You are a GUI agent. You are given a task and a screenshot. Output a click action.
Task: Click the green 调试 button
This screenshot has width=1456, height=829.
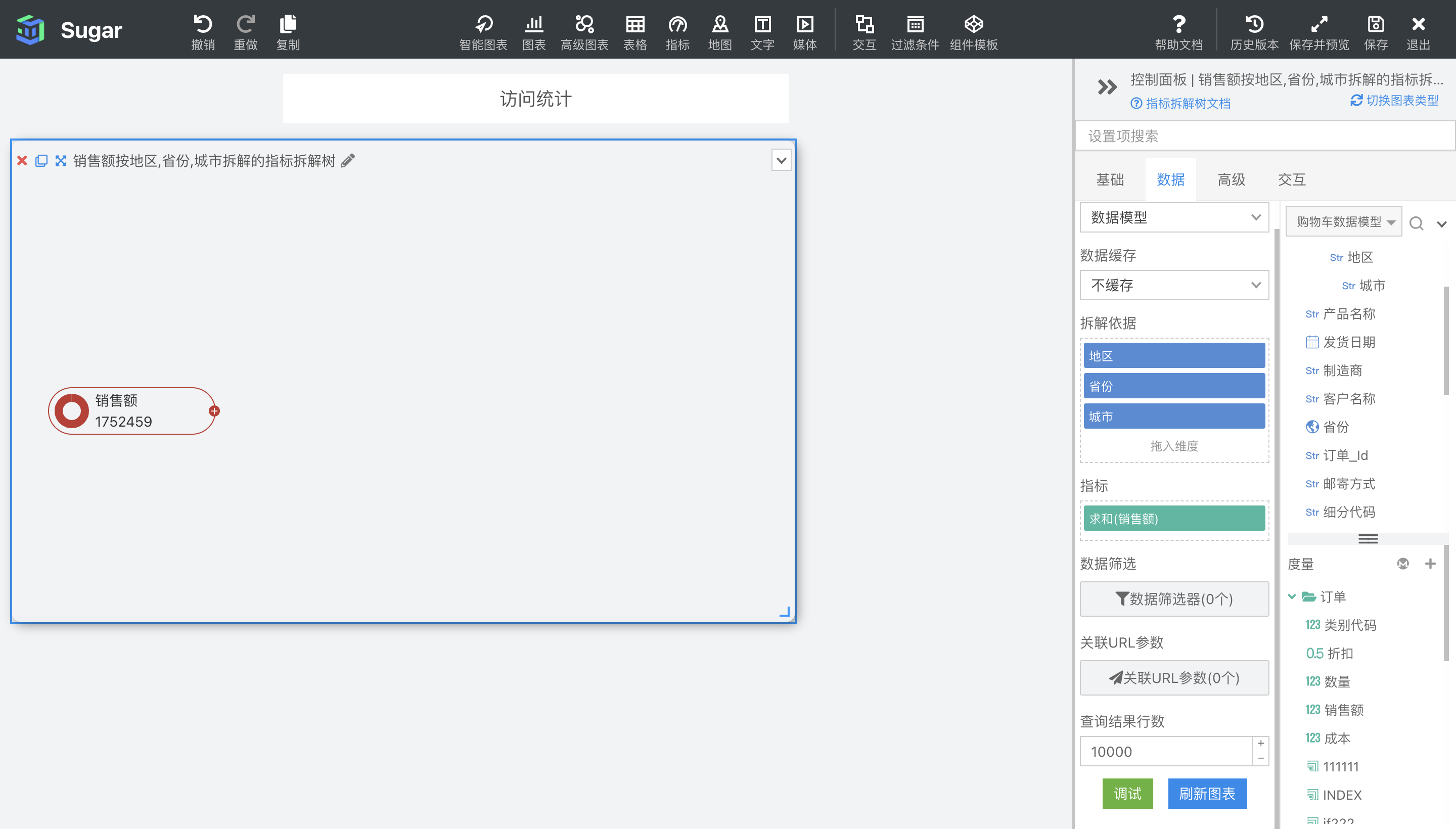[x=1127, y=794]
